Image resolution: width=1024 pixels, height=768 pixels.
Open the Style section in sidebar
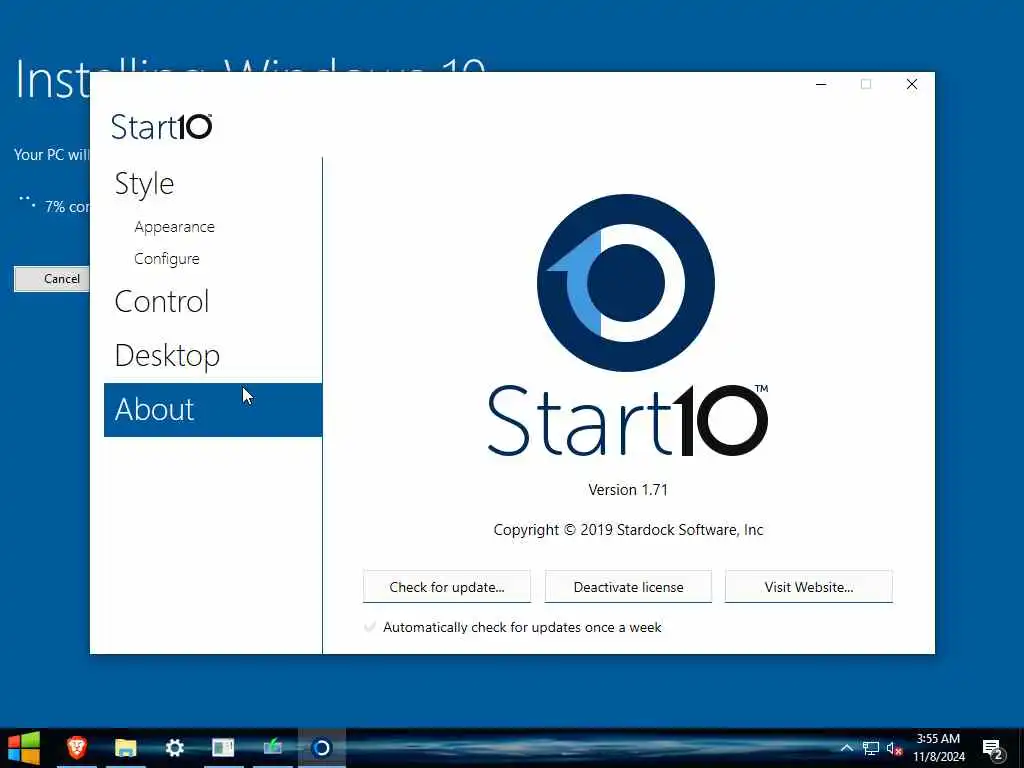[144, 184]
